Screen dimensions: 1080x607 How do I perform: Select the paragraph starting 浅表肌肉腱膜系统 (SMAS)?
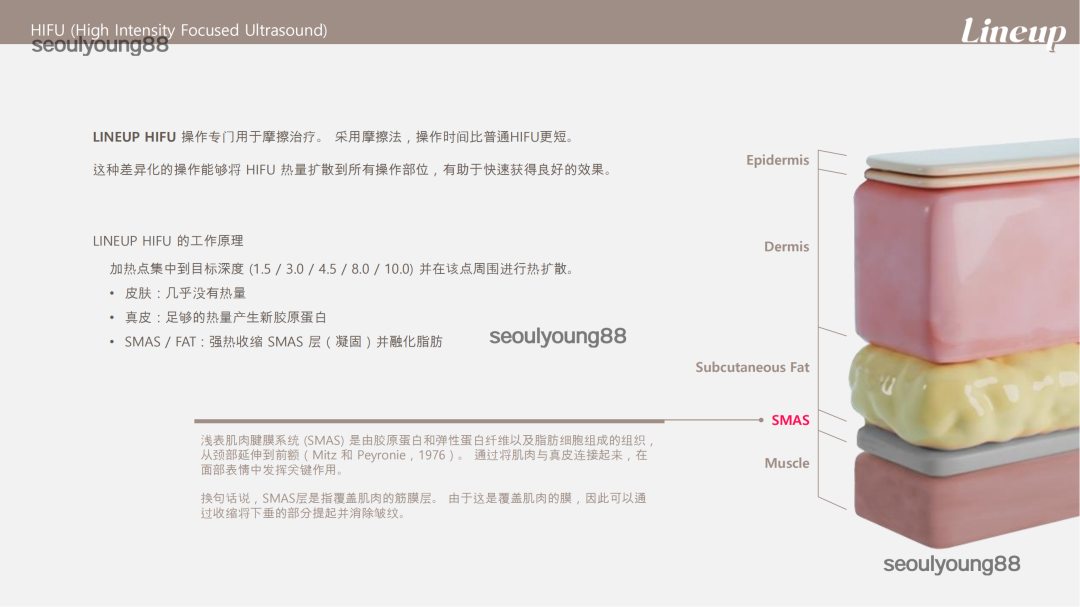coord(427,455)
